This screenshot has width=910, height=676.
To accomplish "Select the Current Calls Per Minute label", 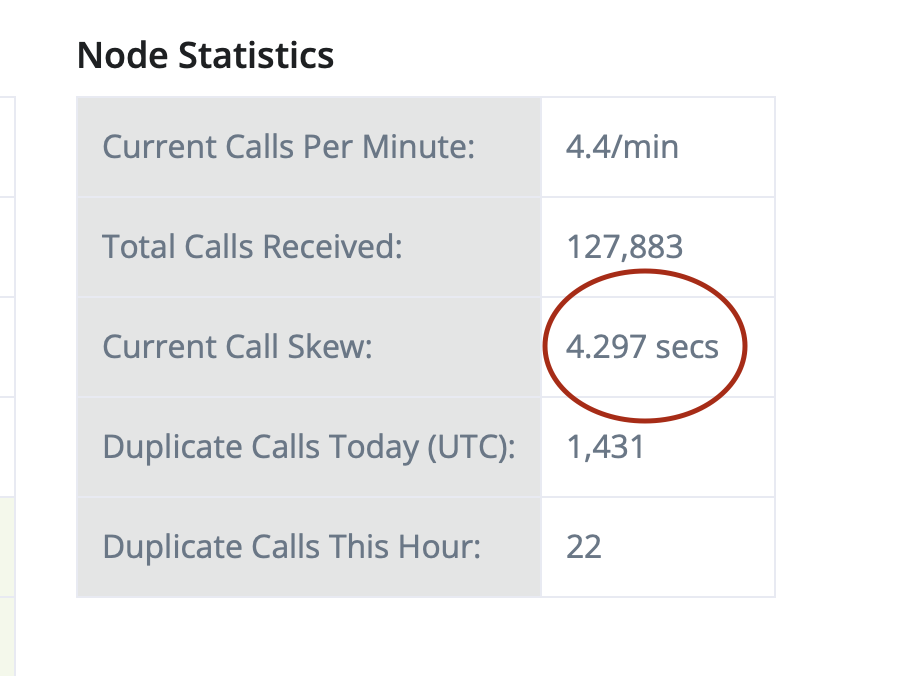I will pos(288,147).
